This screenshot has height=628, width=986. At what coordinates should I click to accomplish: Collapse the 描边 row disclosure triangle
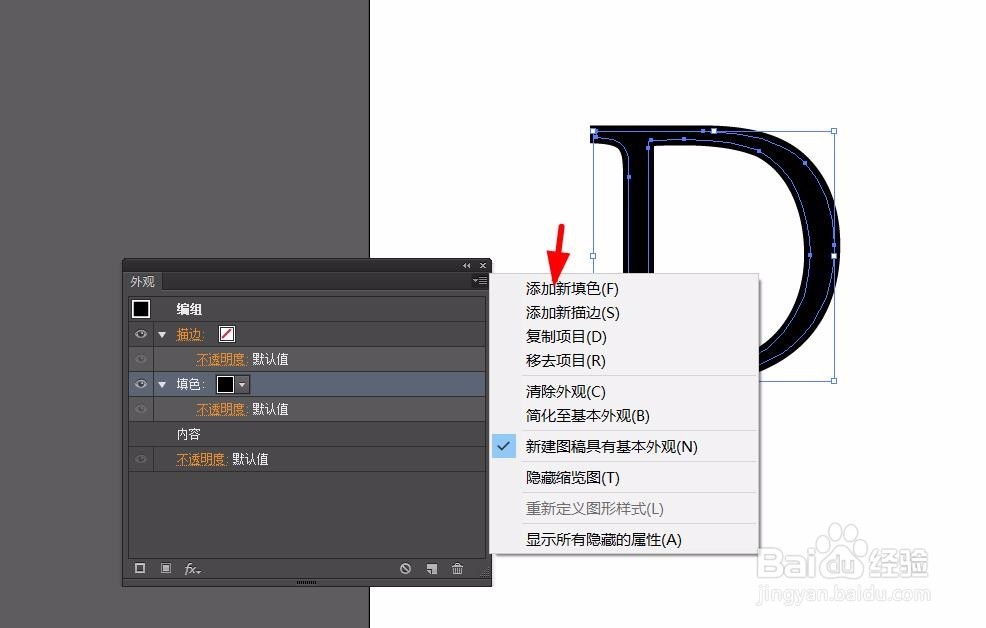(x=162, y=333)
